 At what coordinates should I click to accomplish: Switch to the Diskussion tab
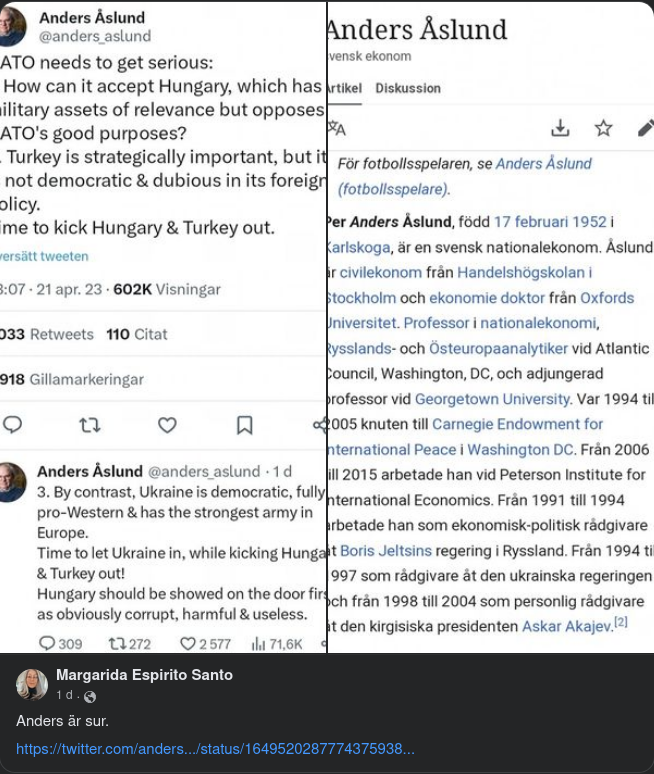(x=408, y=88)
